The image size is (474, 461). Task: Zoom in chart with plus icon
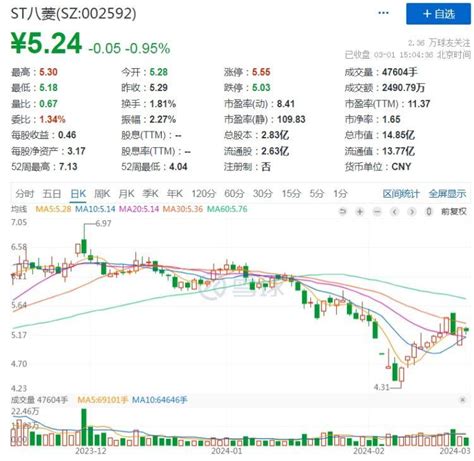pos(360,212)
